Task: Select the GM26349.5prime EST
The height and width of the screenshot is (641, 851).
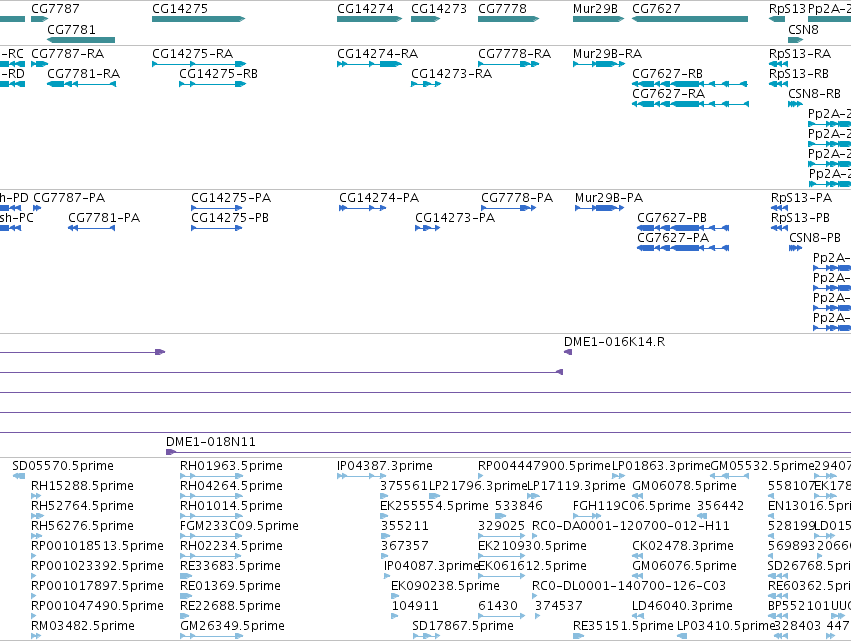Action: point(232,626)
